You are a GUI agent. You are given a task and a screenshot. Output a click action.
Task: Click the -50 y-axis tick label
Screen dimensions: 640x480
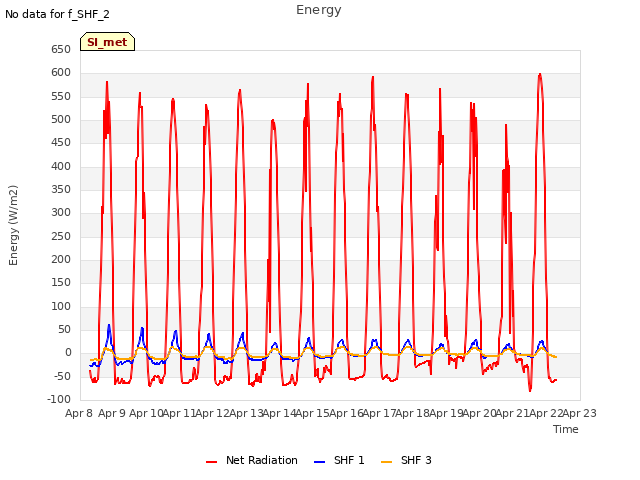tap(62, 376)
